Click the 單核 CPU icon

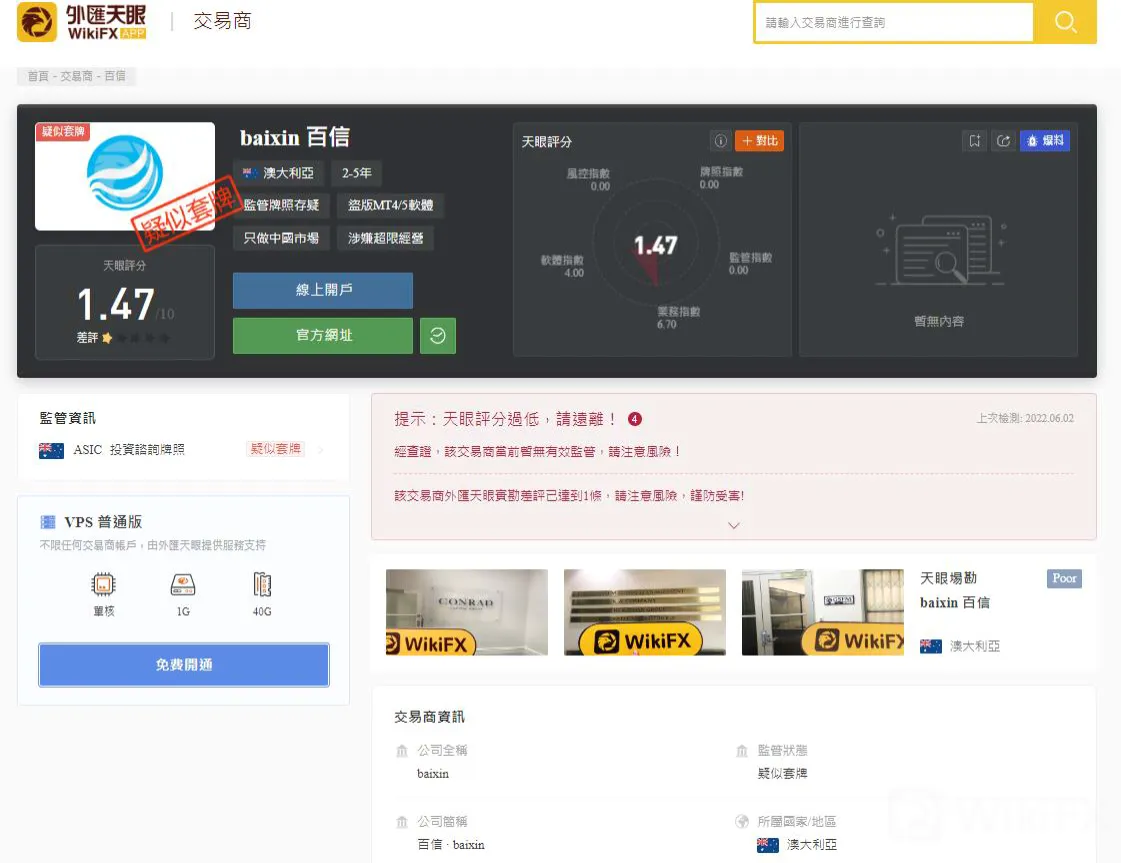point(104,585)
